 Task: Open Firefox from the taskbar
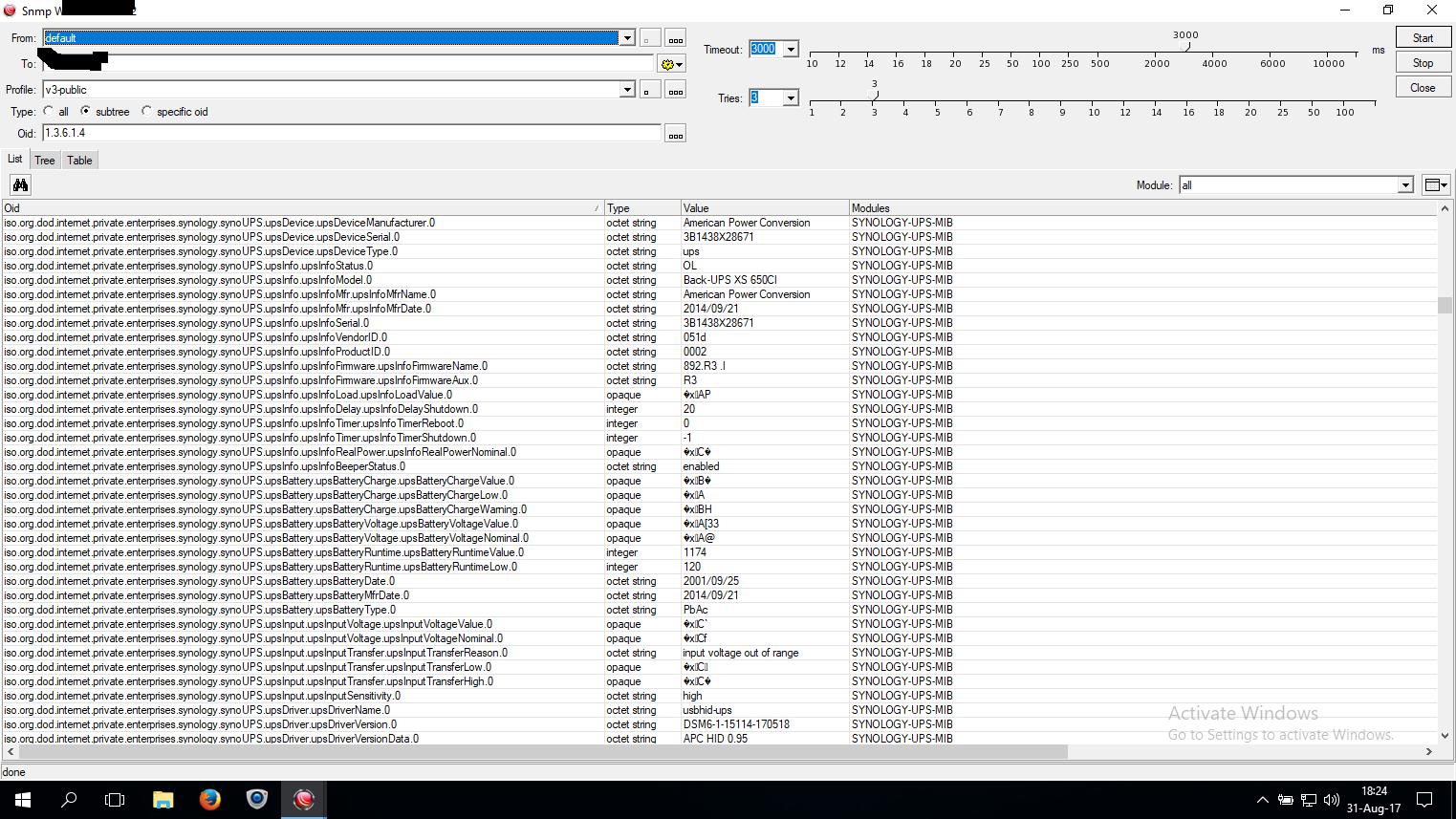pos(210,800)
